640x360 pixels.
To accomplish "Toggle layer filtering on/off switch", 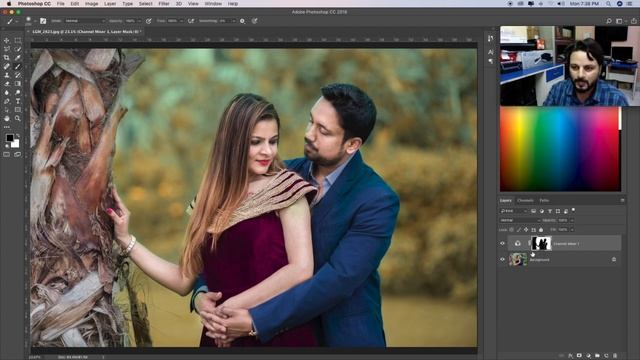I will click(573, 210).
